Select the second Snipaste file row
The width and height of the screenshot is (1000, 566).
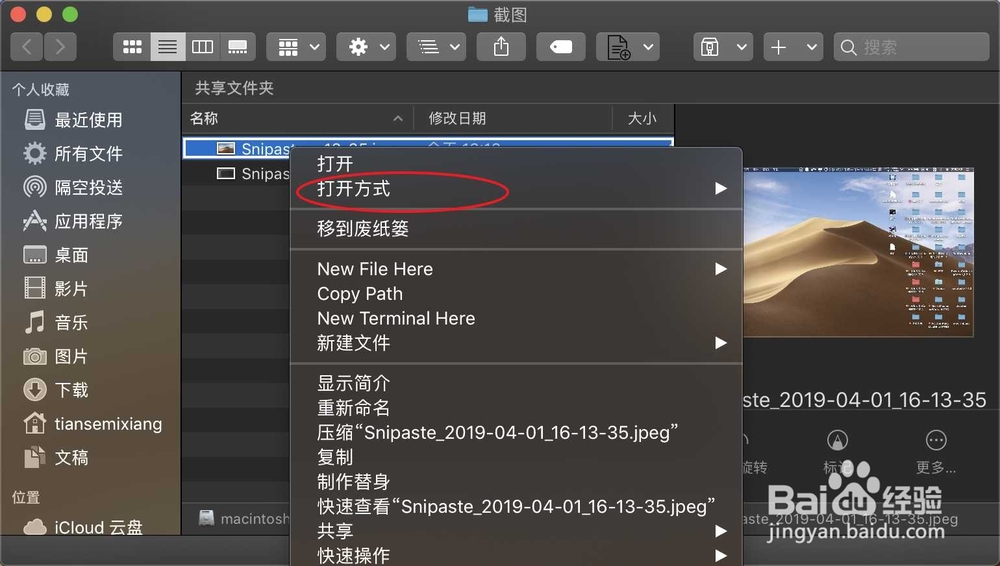237,174
